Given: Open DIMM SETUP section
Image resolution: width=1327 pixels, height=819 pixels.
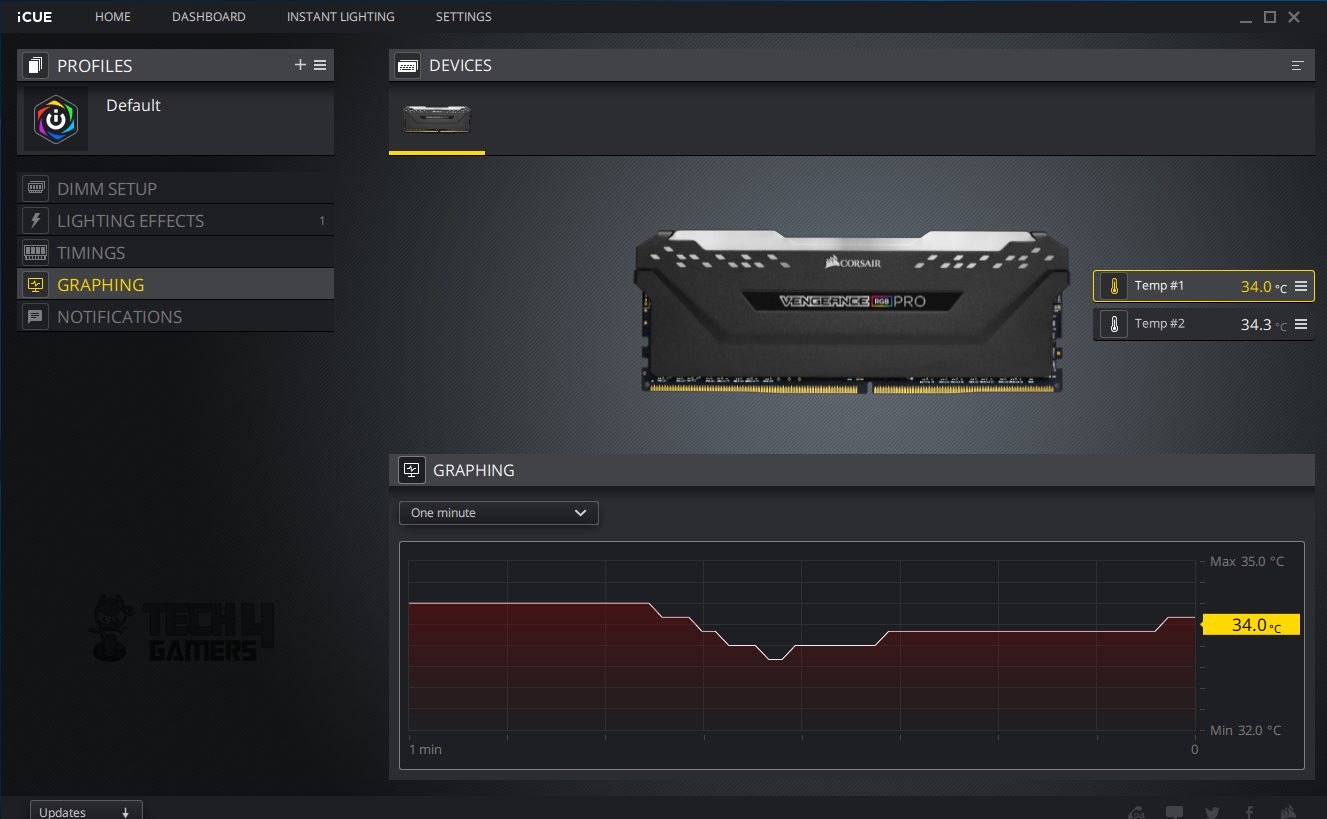Looking at the screenshot, I should pos(175,188).
